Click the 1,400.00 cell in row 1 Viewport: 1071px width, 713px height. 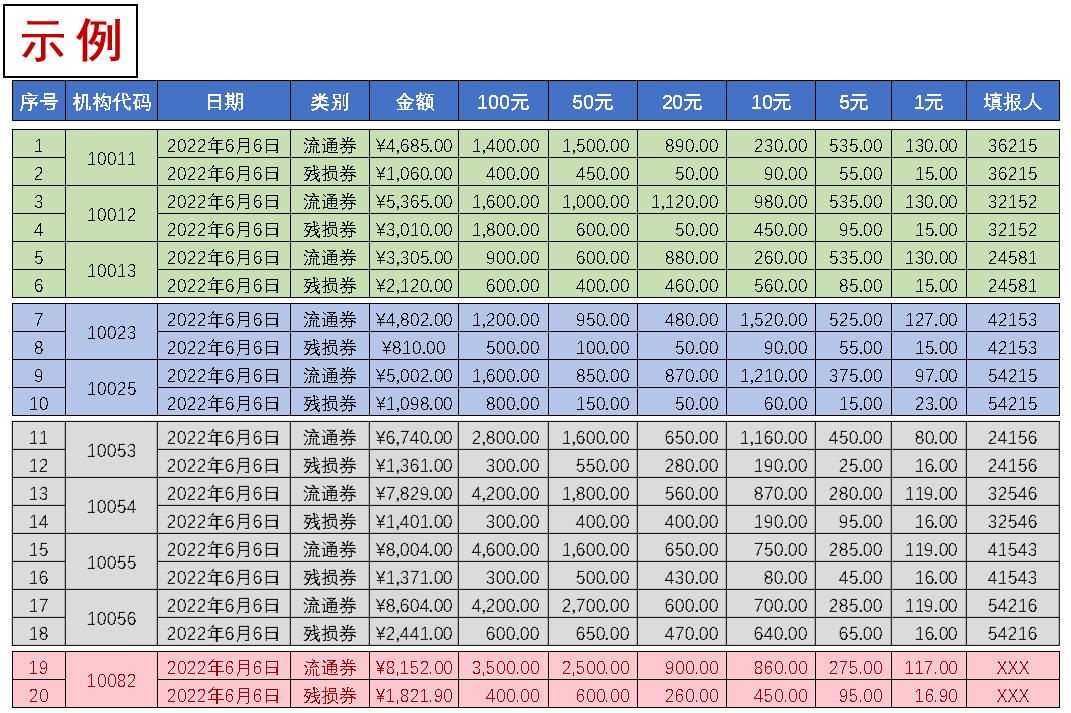click(503, 145)
